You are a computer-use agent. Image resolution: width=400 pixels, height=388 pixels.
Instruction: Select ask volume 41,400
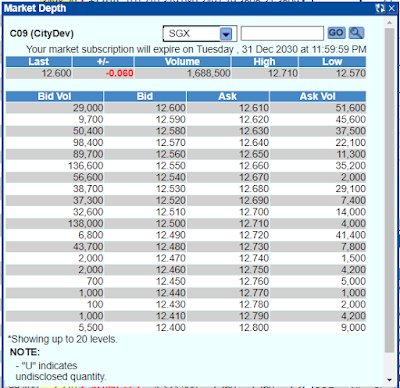coord(351,235)
